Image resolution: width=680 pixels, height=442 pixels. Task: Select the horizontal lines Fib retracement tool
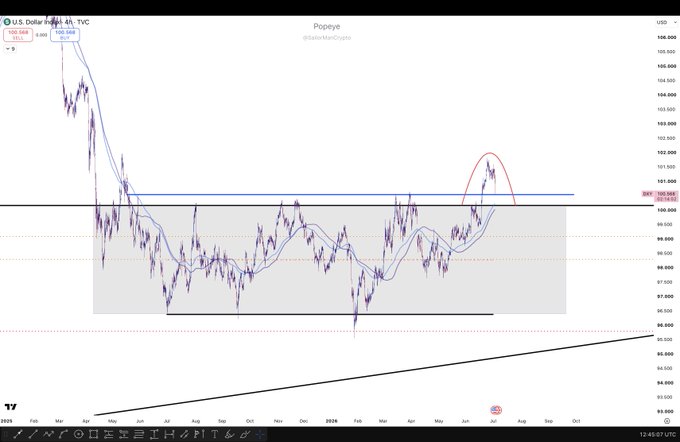(139, 434)
